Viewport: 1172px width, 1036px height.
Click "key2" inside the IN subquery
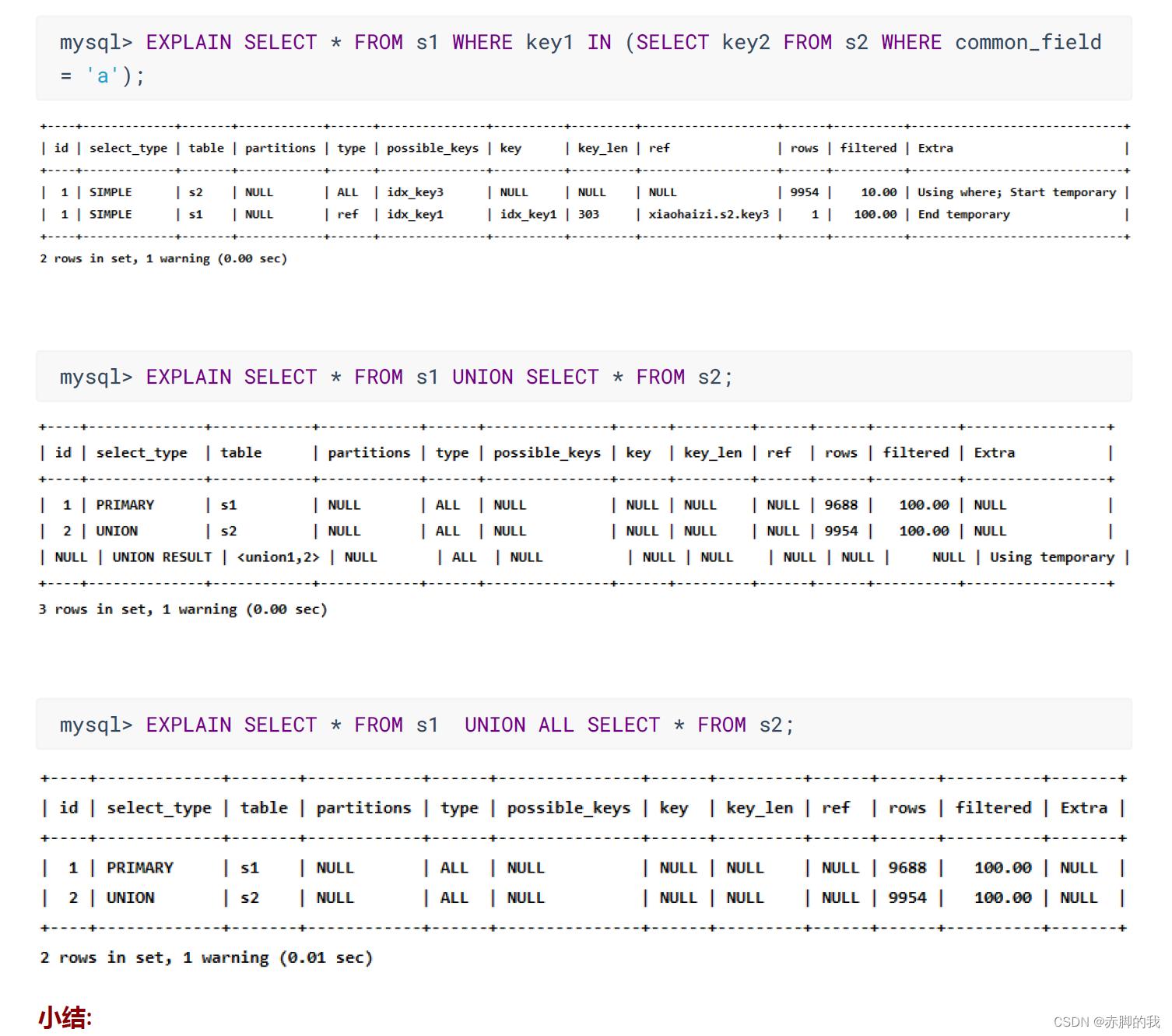click(x=746, y=43)
